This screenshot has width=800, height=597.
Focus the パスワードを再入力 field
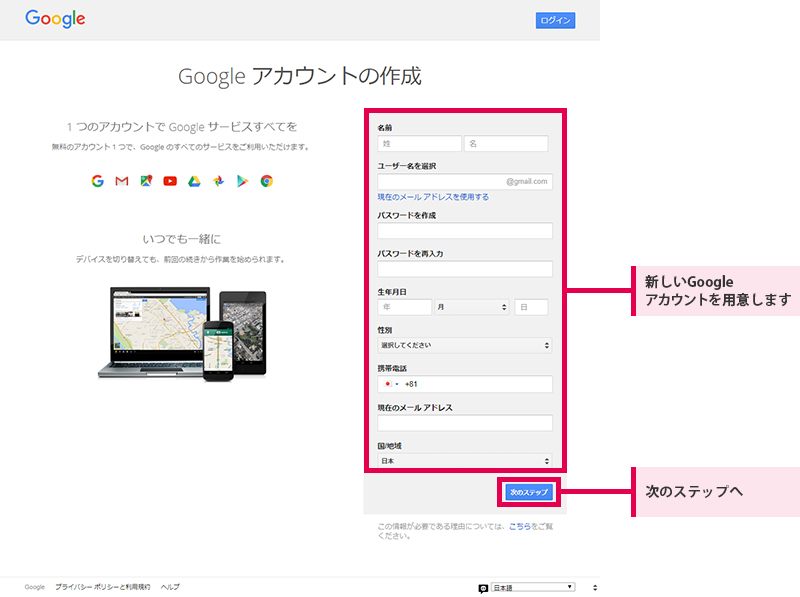pyautogui.click(x=465, y=269)
